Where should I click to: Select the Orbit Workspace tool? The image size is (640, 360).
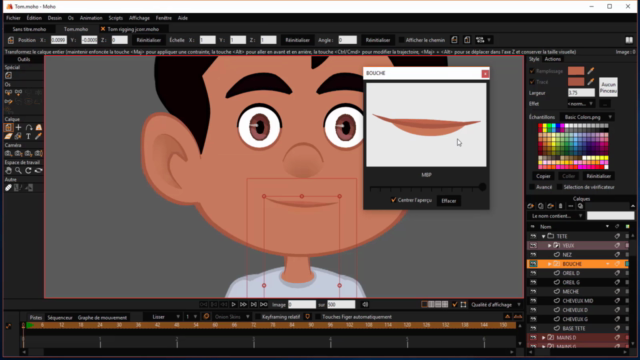pos(38,171)
